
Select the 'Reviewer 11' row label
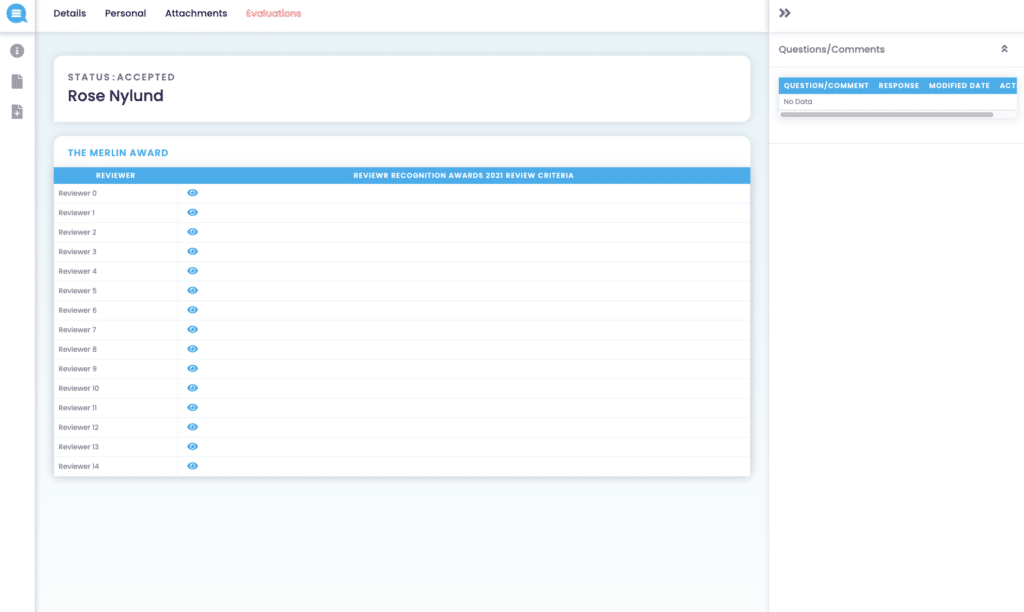point(78,408)
